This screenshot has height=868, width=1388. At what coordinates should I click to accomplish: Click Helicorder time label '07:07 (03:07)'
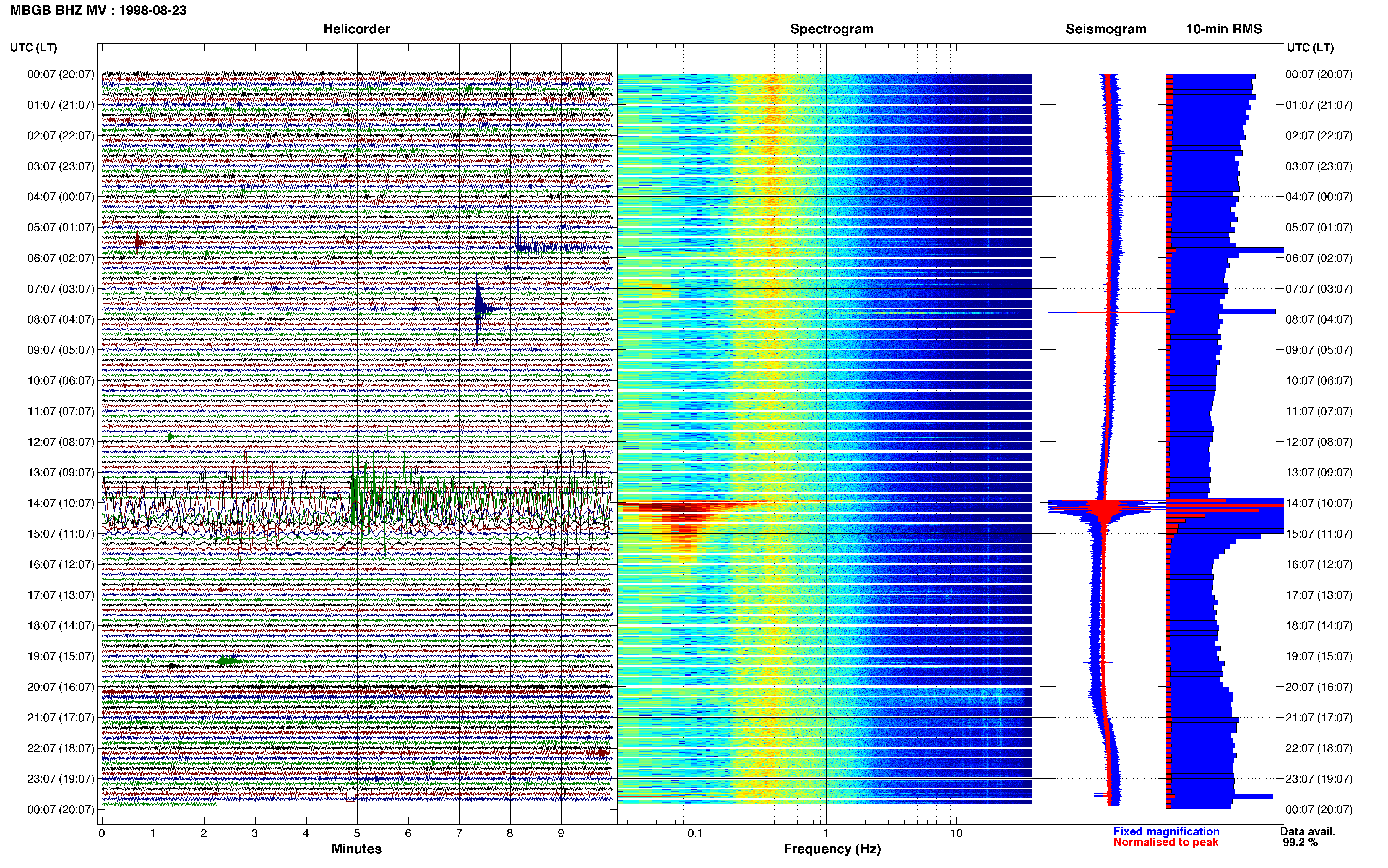point(61,289)
